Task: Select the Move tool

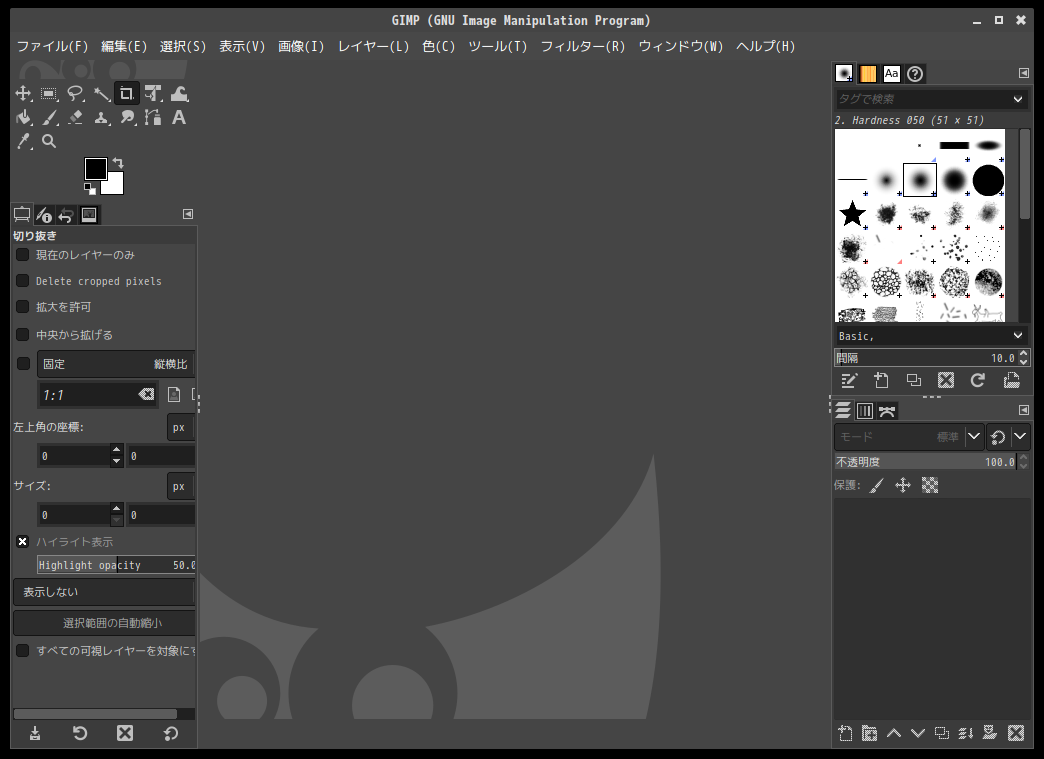Action: [x=23, y=94]
